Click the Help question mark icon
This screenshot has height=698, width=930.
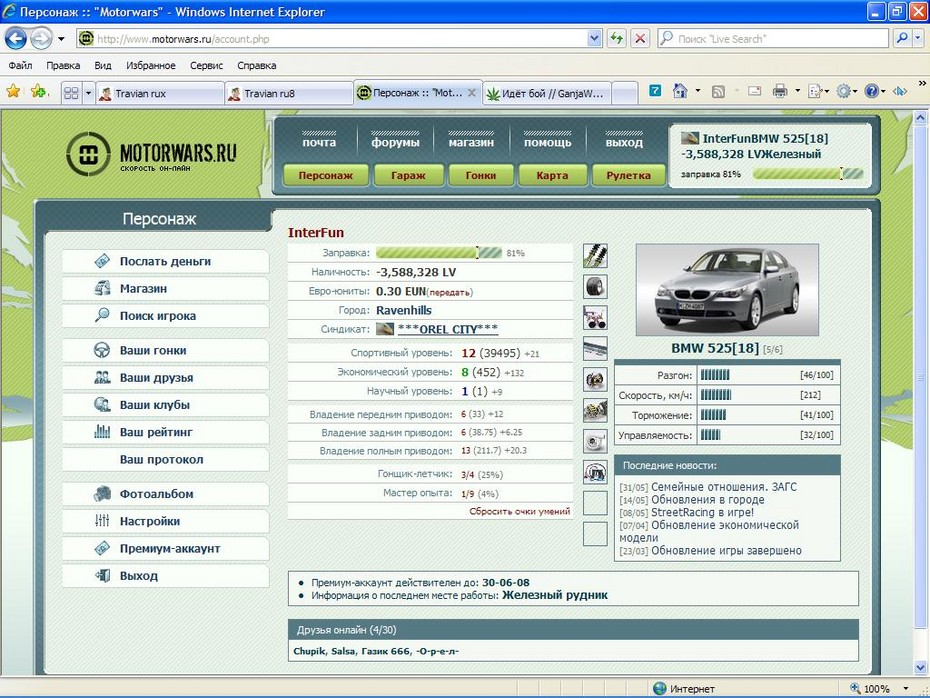[871, 91]
